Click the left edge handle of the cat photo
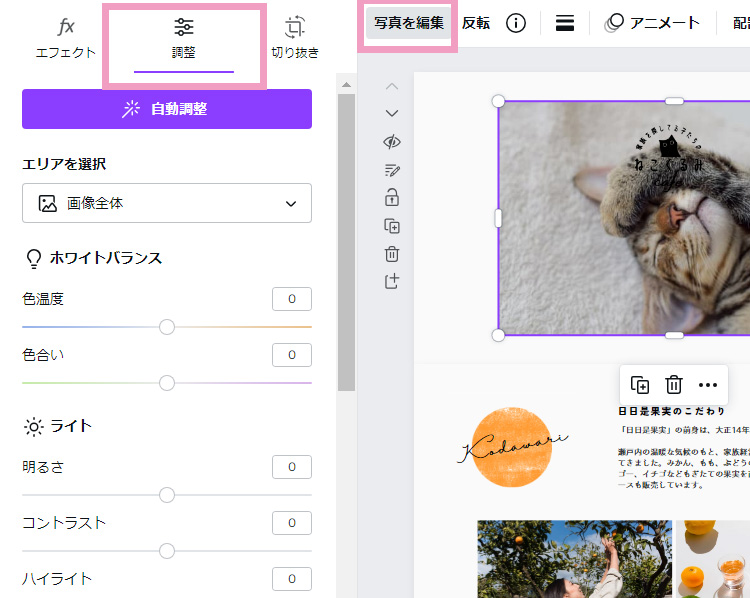Image resolution: width=750 pixels, height=598 pixels. [498, 218]
